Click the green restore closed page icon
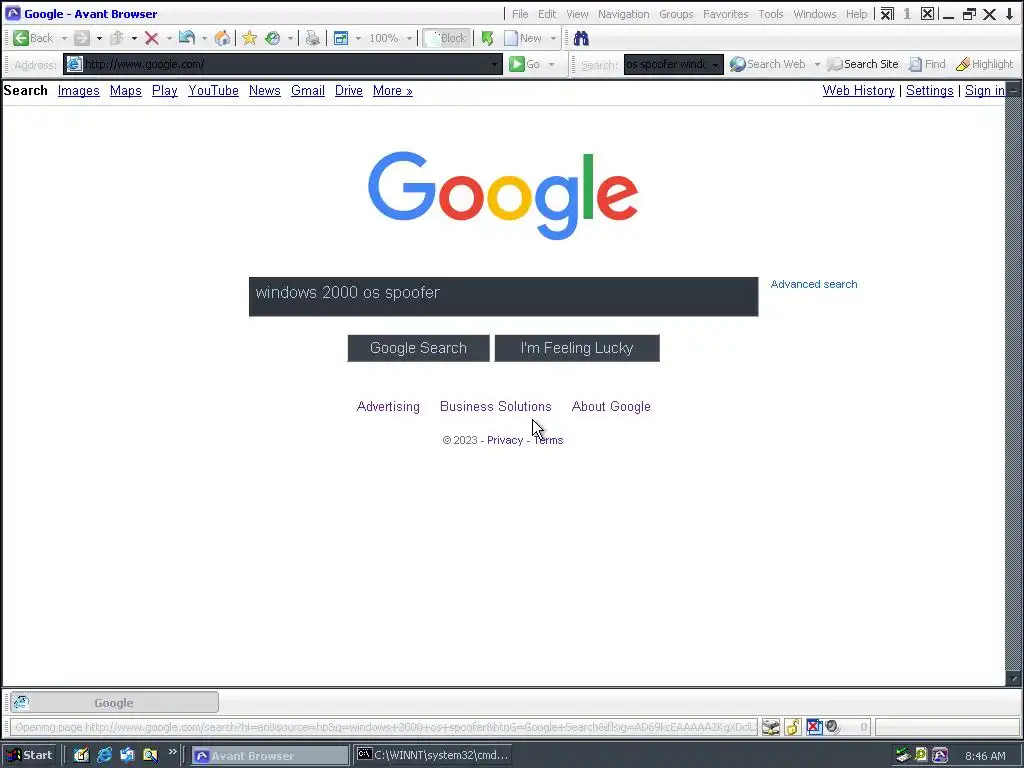The image size is (1024, 768). [487, 39]
